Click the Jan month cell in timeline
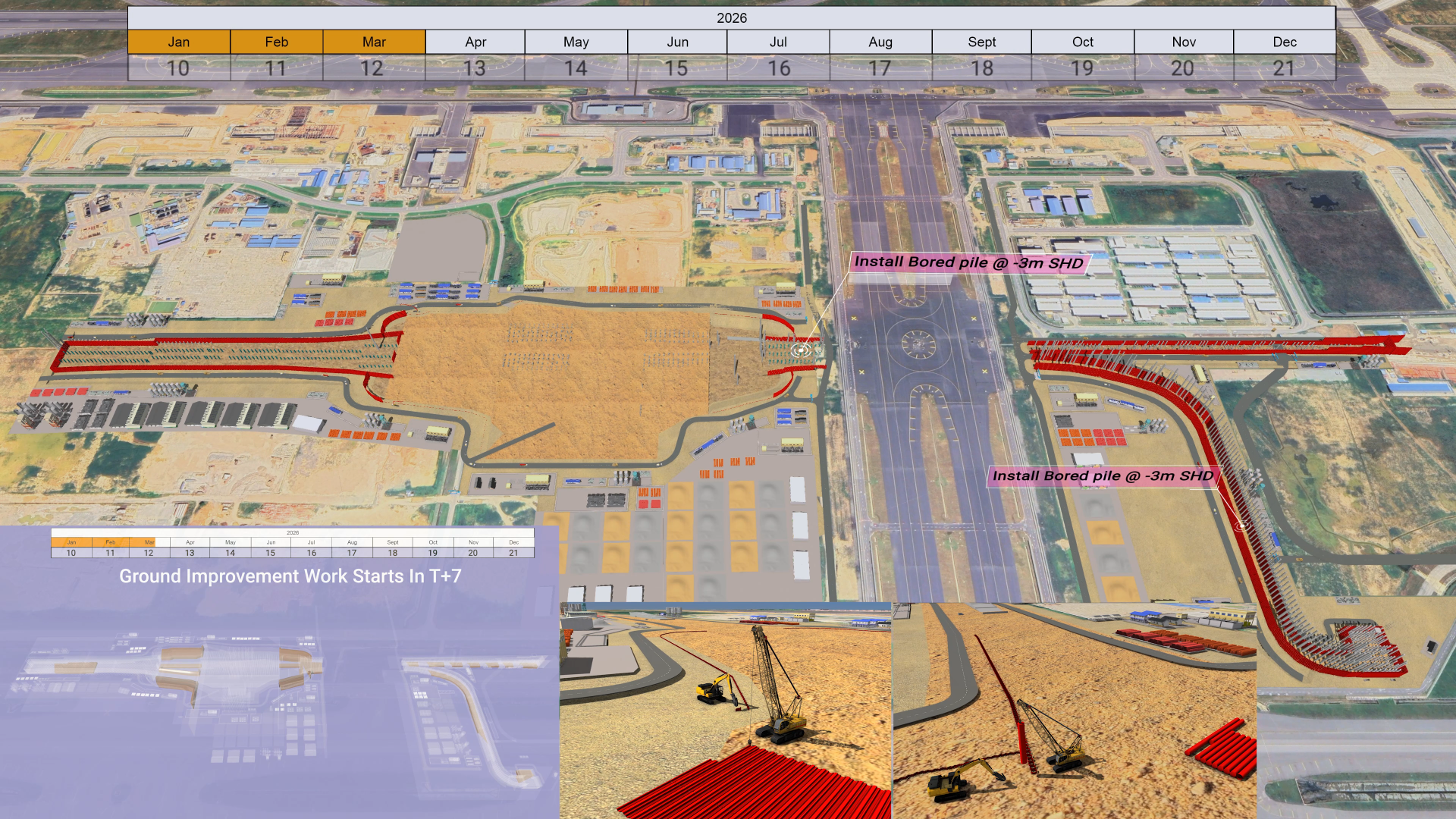Viewport: 1456px width, 819px height. [179, 42]
